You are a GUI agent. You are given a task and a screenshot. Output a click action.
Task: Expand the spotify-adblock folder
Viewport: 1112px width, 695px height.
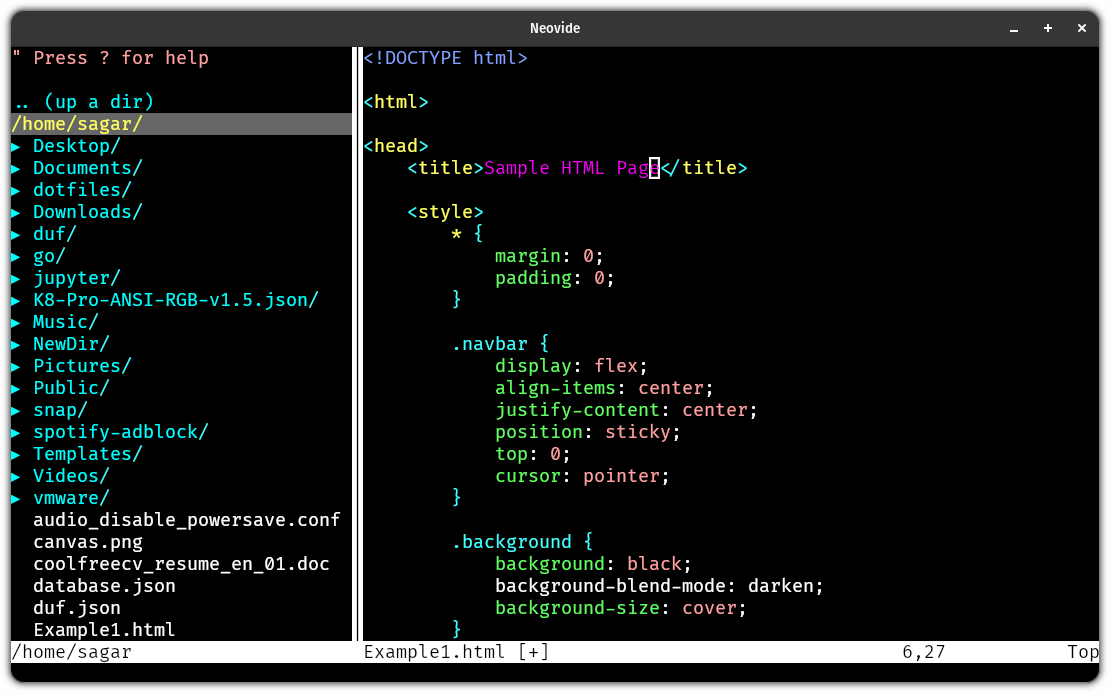(x=18, y=431)
